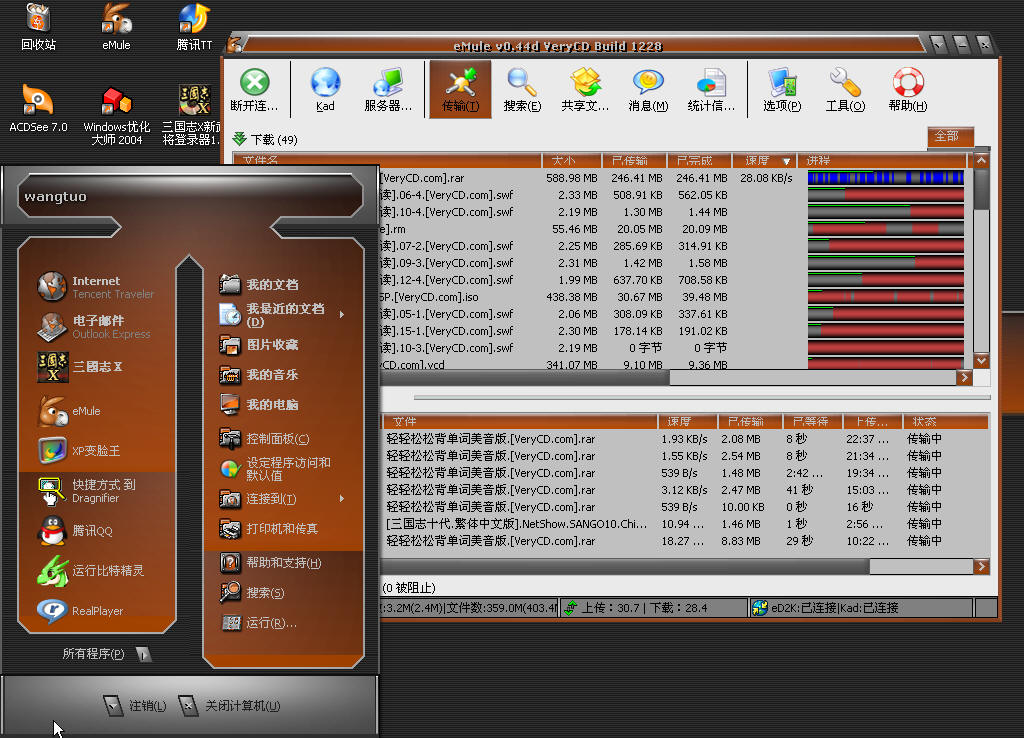Launch 三国志 X from the Start menu

[x=80, y=366]
